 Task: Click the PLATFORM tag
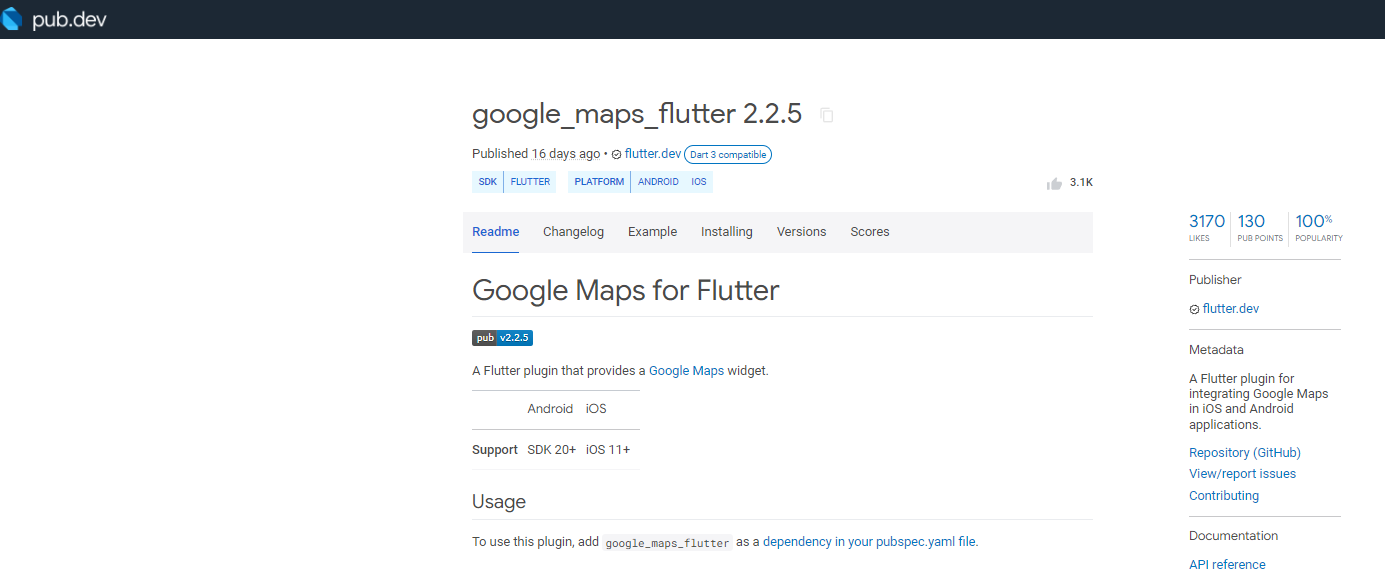tap(599, 182)
